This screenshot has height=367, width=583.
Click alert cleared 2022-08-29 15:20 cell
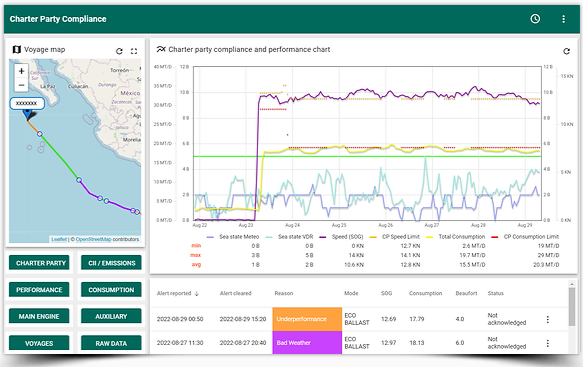click(243, 319)
